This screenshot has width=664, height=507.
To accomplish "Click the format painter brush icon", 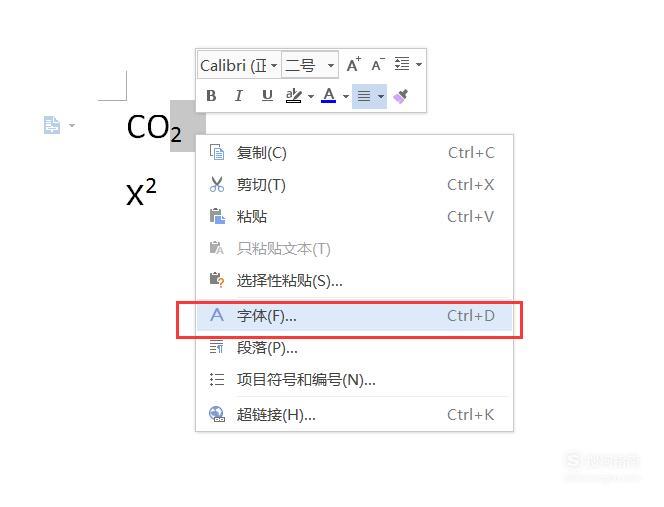I will (400, 96).
